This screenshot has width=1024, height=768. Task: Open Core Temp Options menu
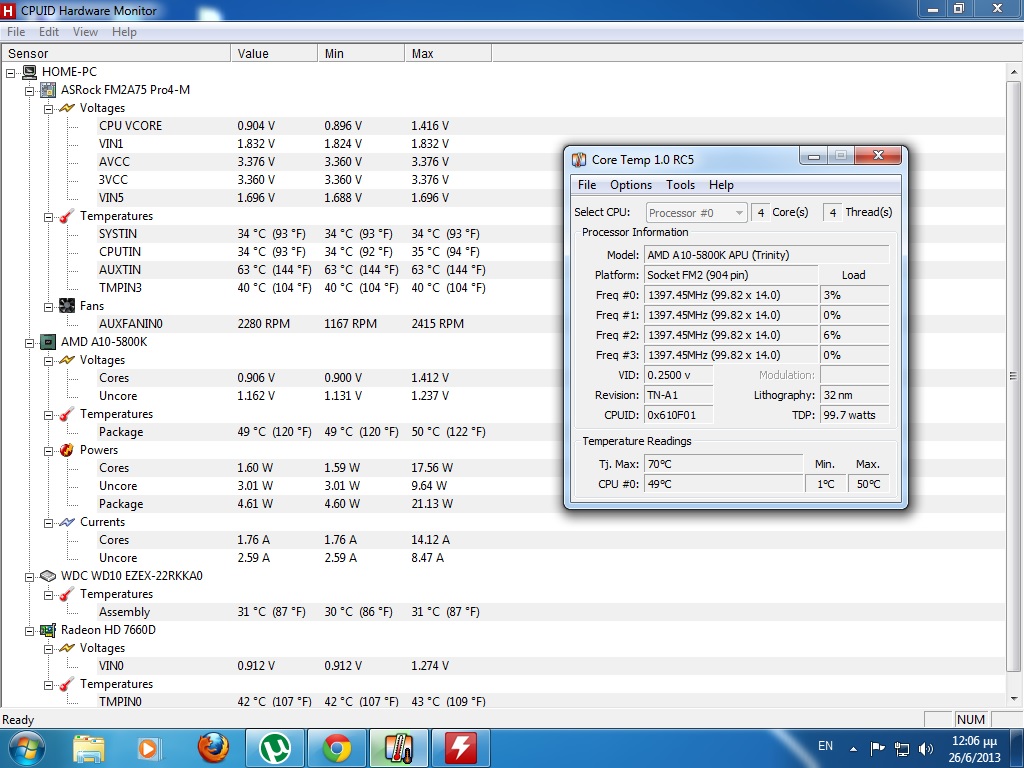coord(631,185)
